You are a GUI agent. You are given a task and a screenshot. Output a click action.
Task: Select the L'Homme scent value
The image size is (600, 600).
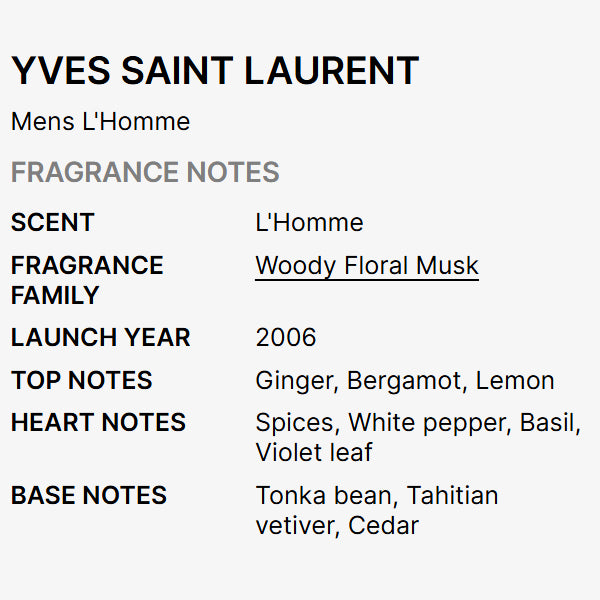(309, 222)
